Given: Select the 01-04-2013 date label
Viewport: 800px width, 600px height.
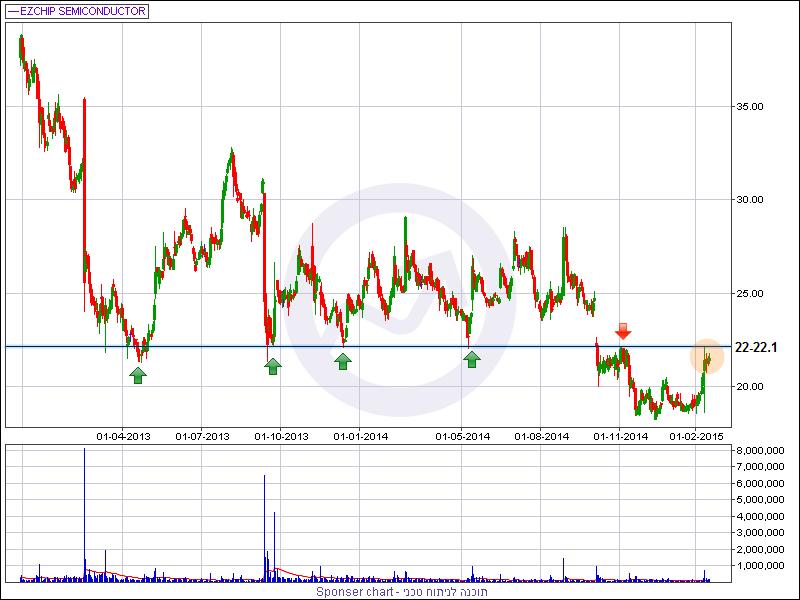Looking at the screenshot, I should click(123, 437).
